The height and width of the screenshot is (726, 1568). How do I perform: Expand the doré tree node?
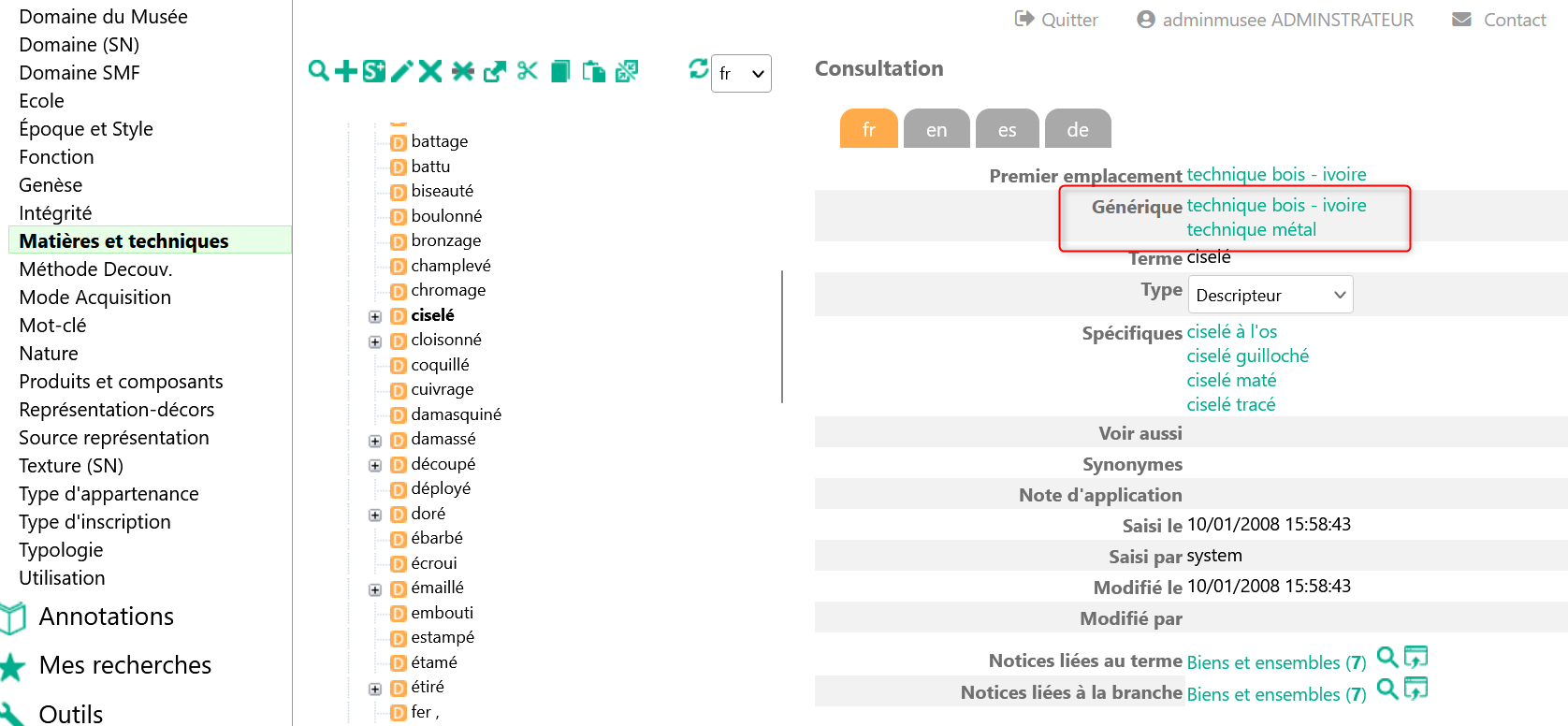click(x=375, y=515)
